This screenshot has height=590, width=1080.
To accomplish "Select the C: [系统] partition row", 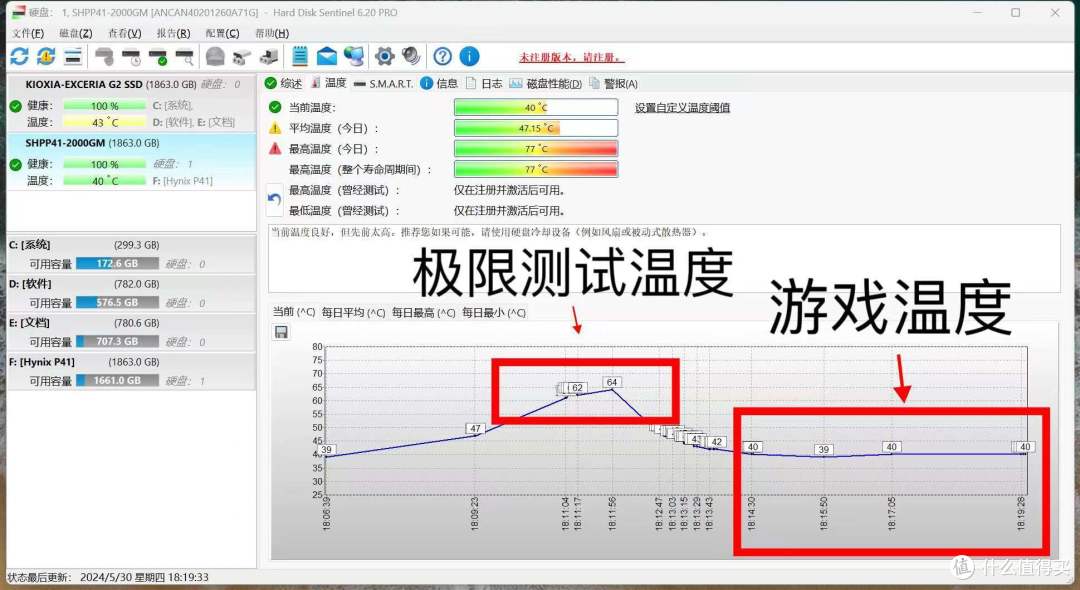I will 131,254.
